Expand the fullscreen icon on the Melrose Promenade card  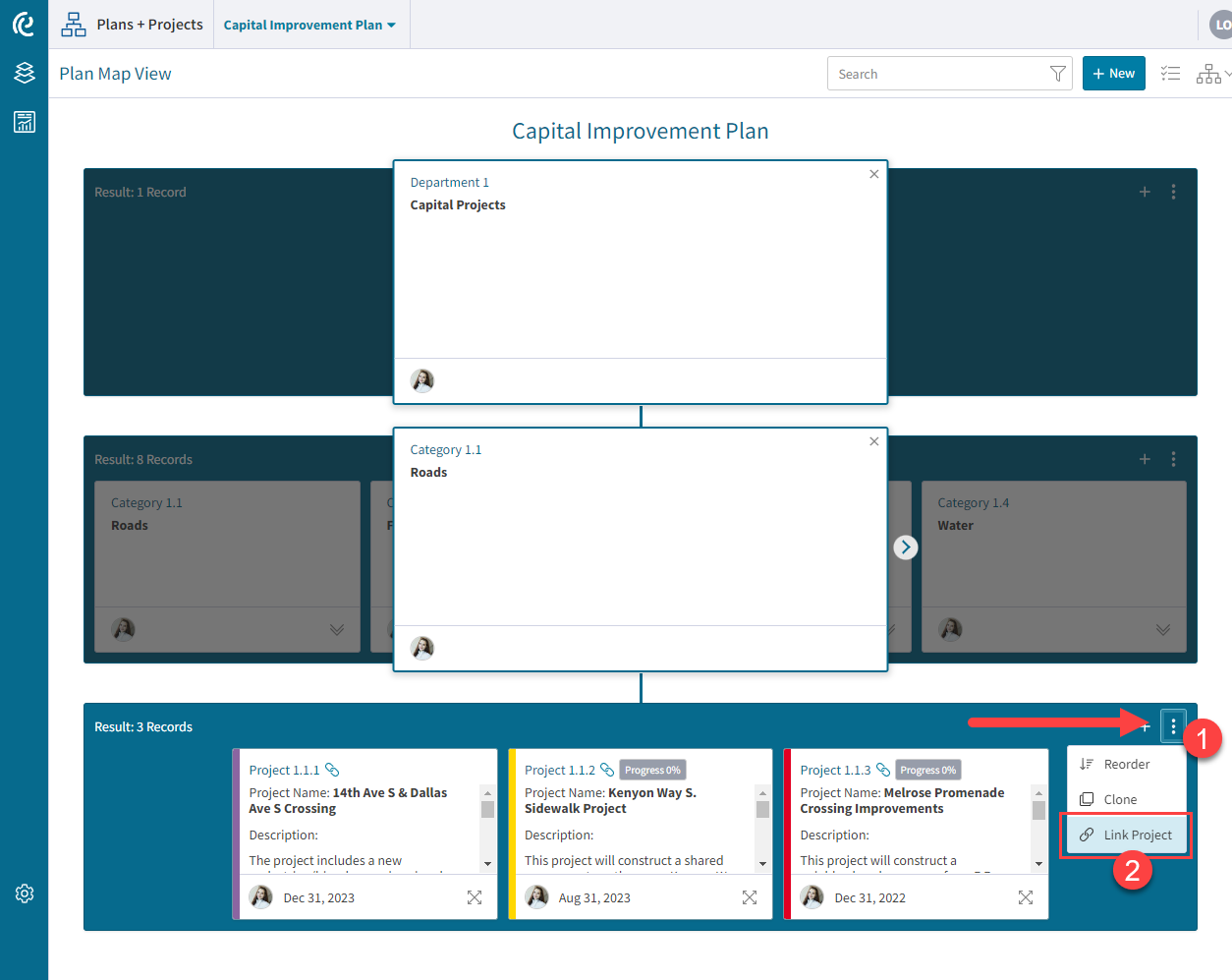click(x=1025, y=896)
